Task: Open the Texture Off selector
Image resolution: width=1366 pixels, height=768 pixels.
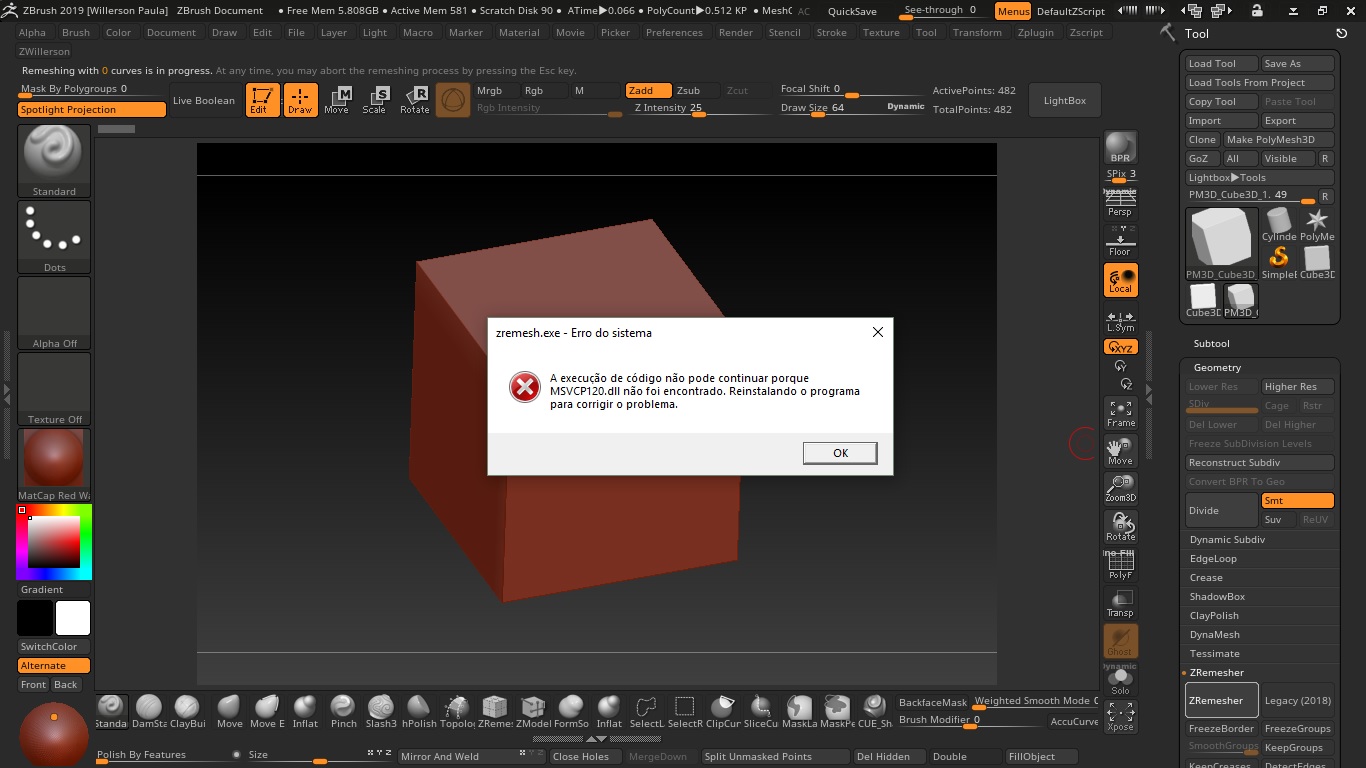Action: (x=54, y=390)
